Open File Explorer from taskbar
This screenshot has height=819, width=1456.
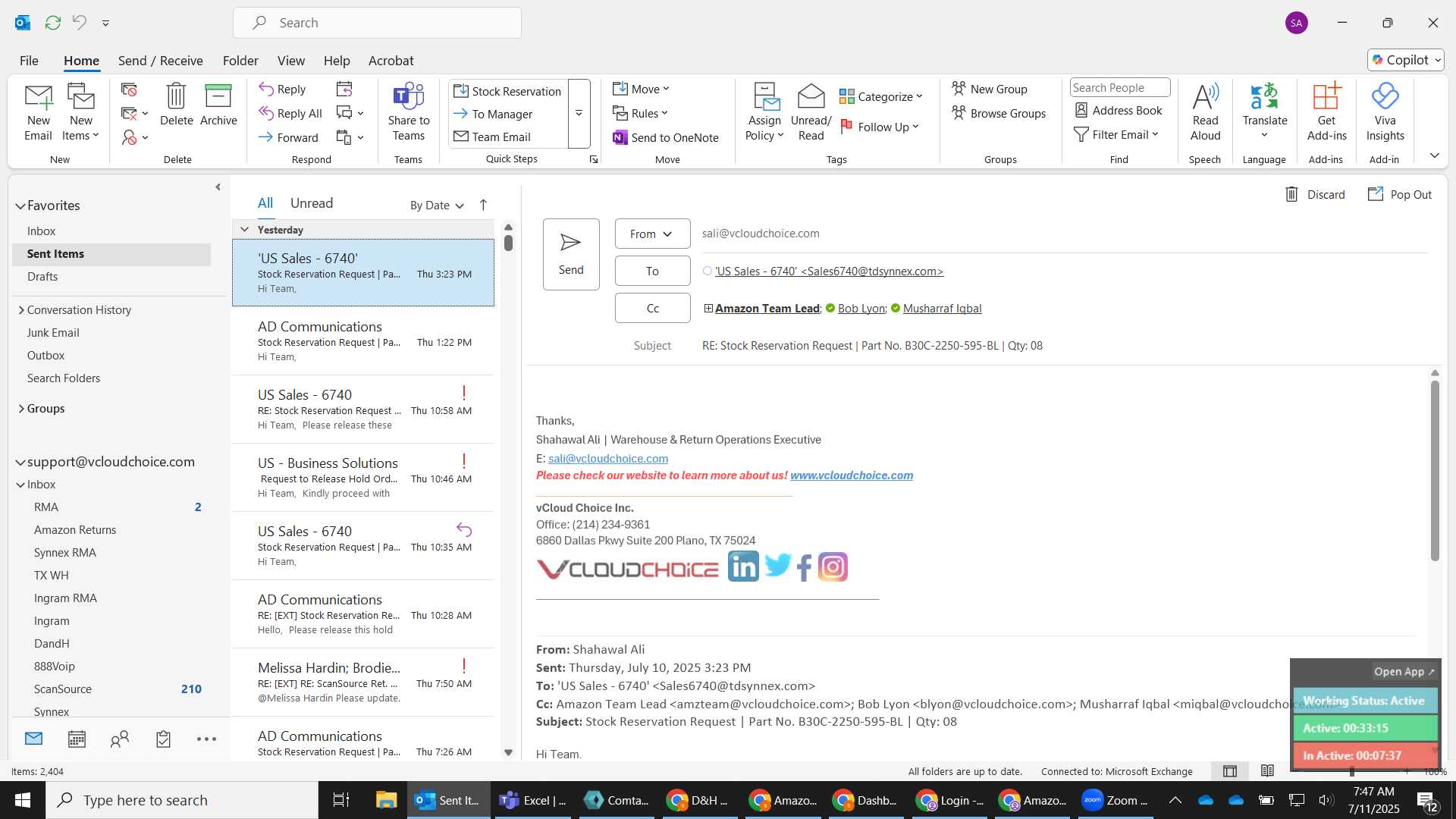click(386, 800)
